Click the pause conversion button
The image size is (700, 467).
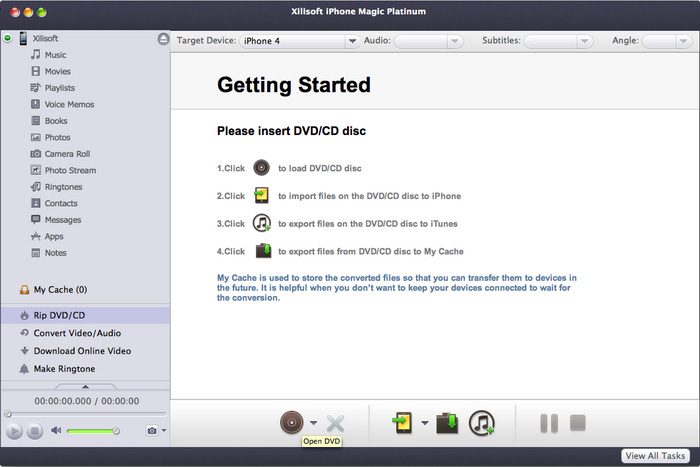coord(549,423)
